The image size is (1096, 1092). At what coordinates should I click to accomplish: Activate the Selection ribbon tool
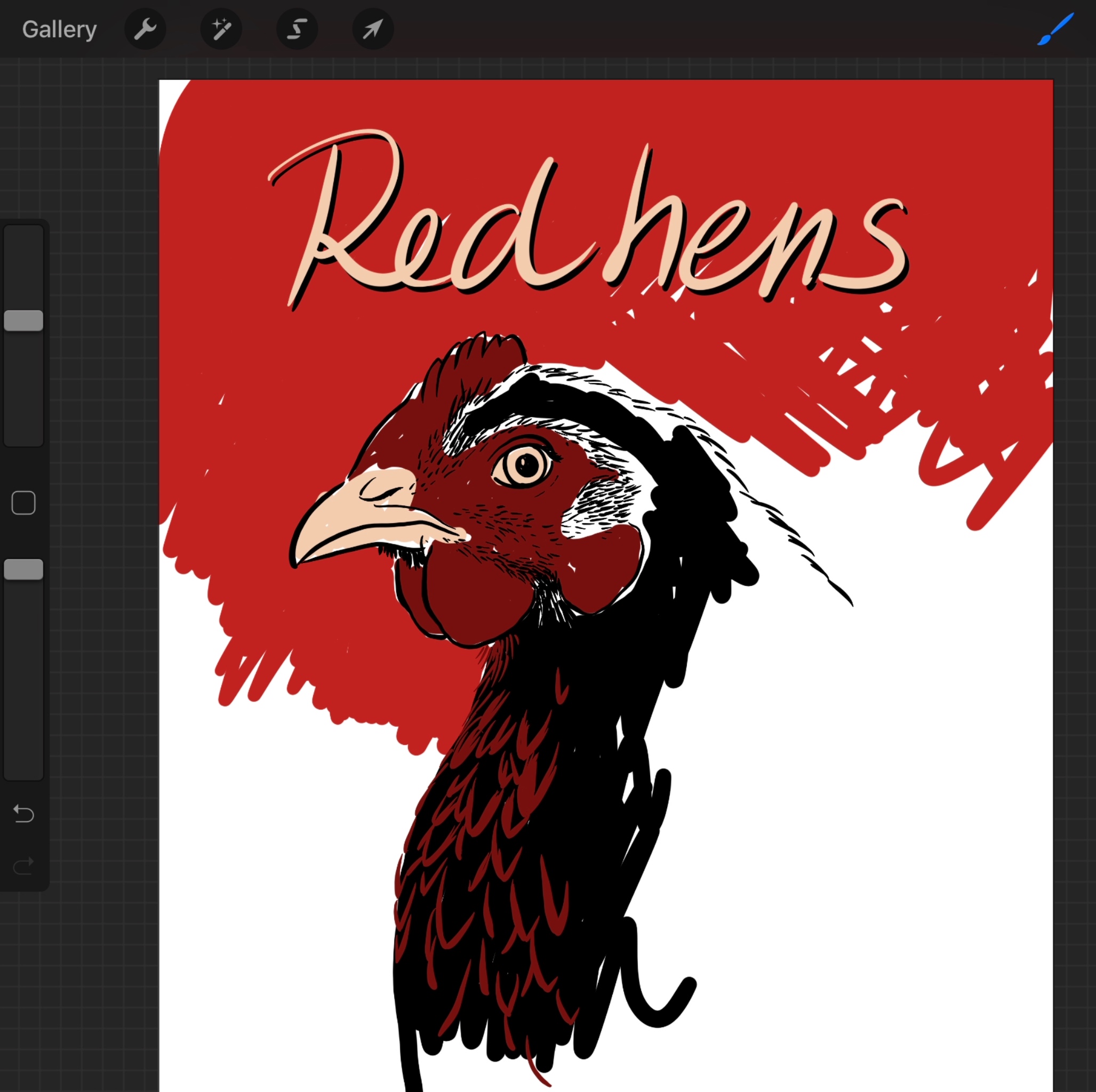pos(297,29)
